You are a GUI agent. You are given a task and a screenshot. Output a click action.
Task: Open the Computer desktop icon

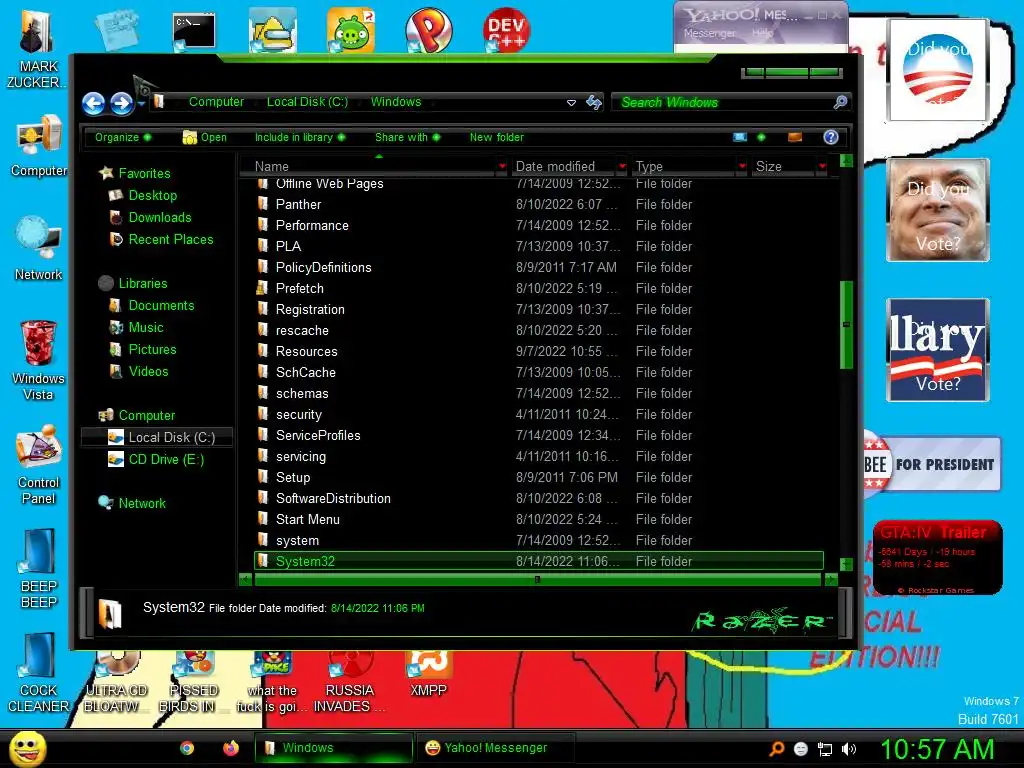[x=39, y=146]
